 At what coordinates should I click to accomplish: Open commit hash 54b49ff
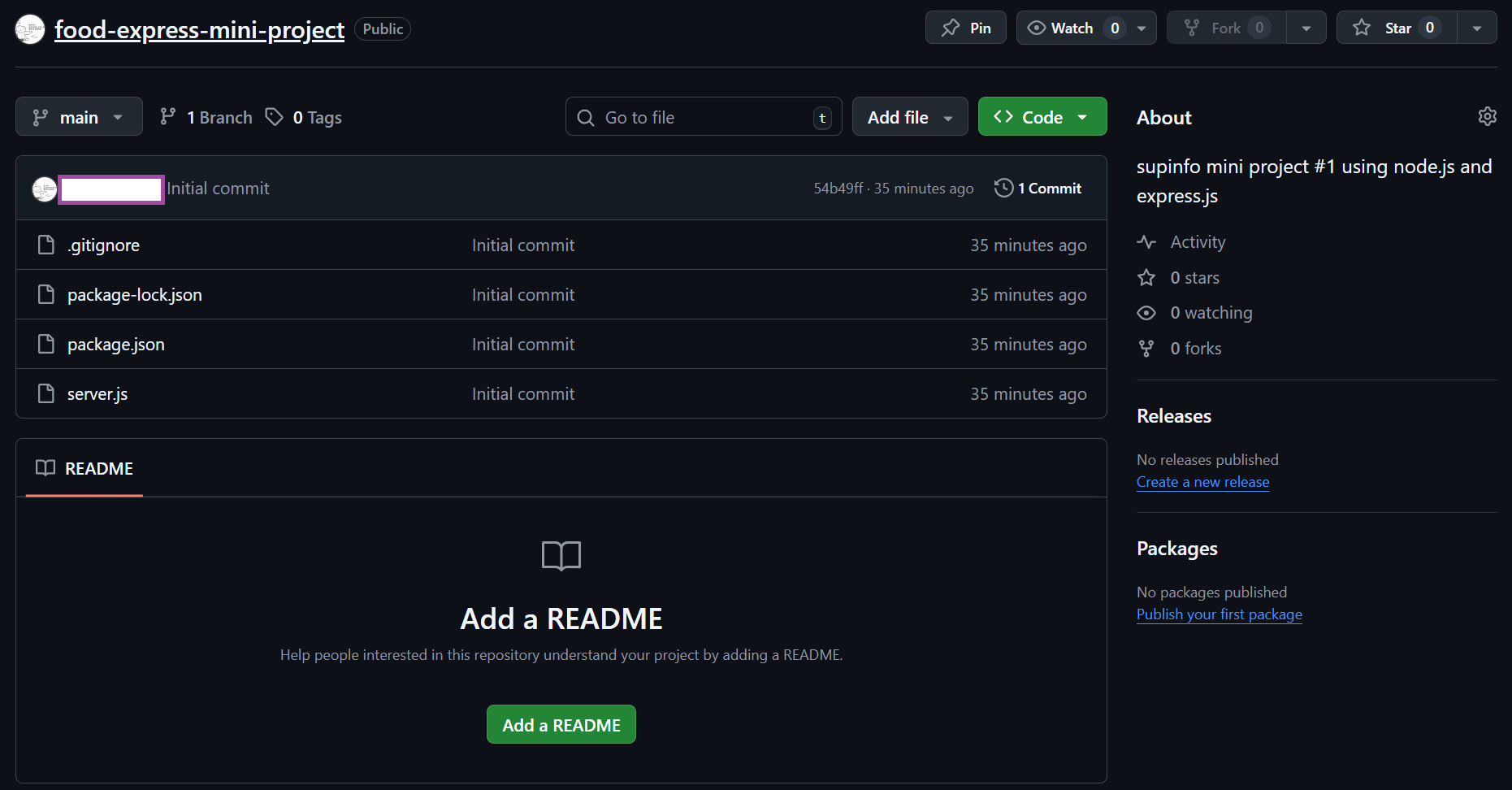click(838, 188)
